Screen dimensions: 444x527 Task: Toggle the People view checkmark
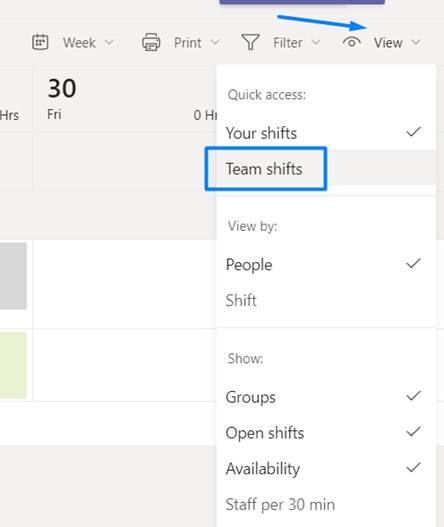(x=413, y=264)
